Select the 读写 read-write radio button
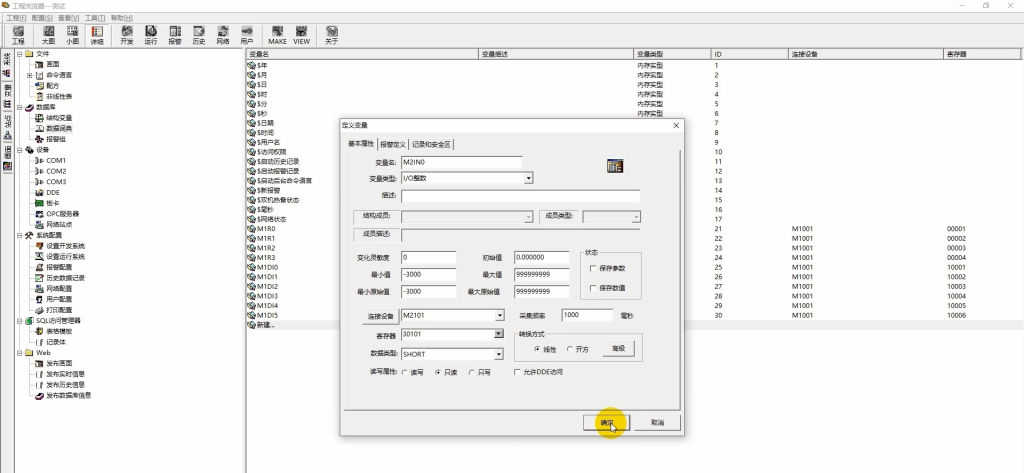 click(405, 372)
